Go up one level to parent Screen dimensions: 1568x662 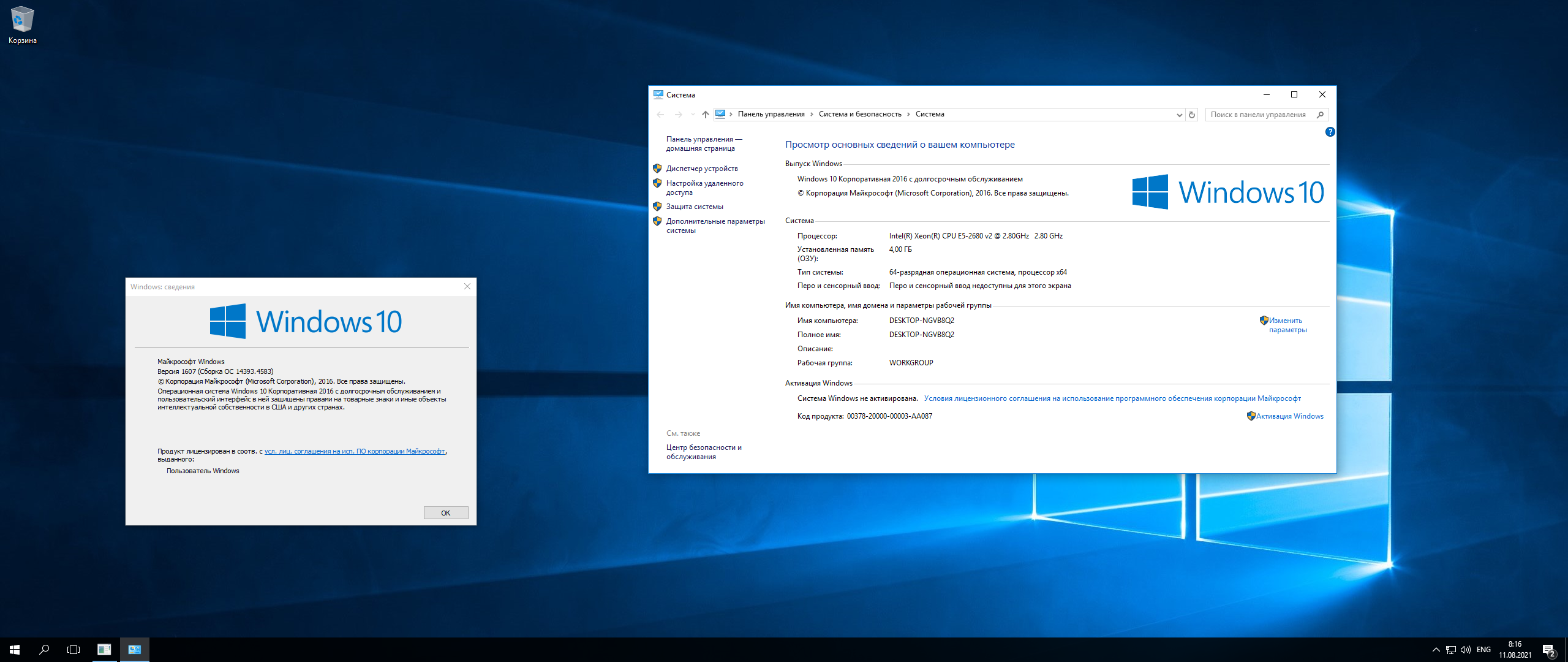pos(706,115)
